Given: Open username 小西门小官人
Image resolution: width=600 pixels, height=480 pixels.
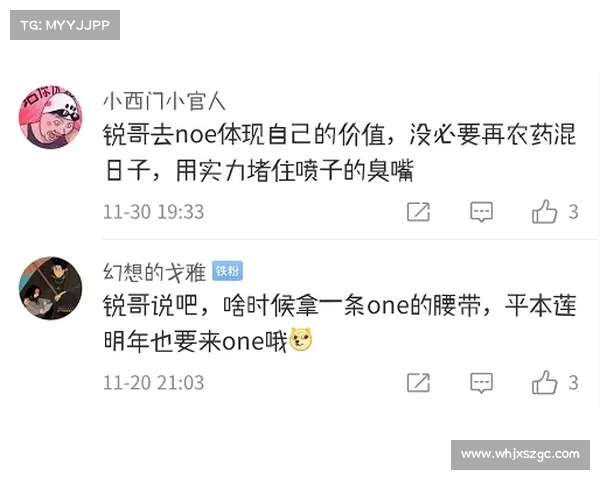Looking at the screenshot, I should [x=164, y=101].
